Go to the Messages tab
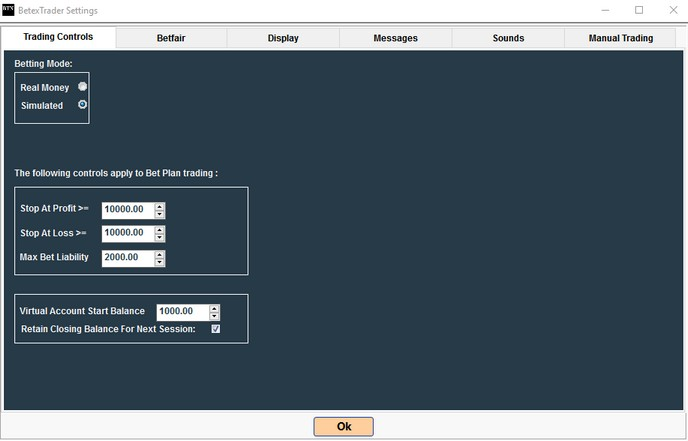 [x=395, y=38]
